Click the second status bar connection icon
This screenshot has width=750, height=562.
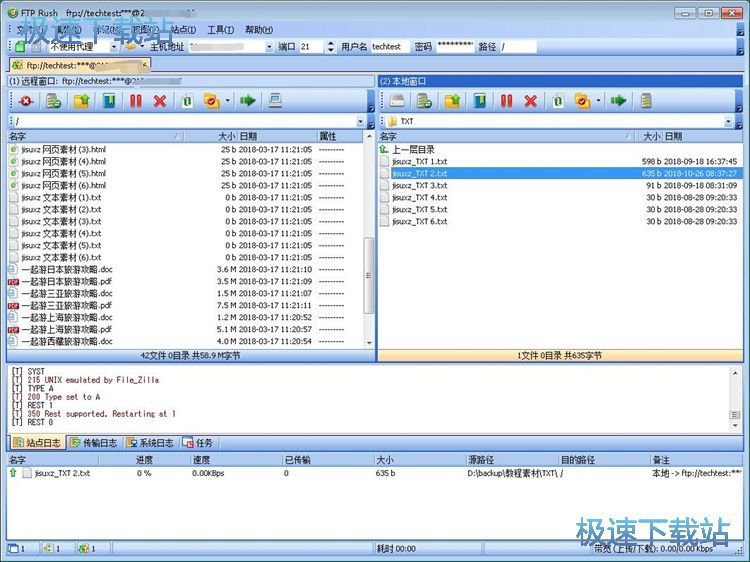tap(48, 549)
